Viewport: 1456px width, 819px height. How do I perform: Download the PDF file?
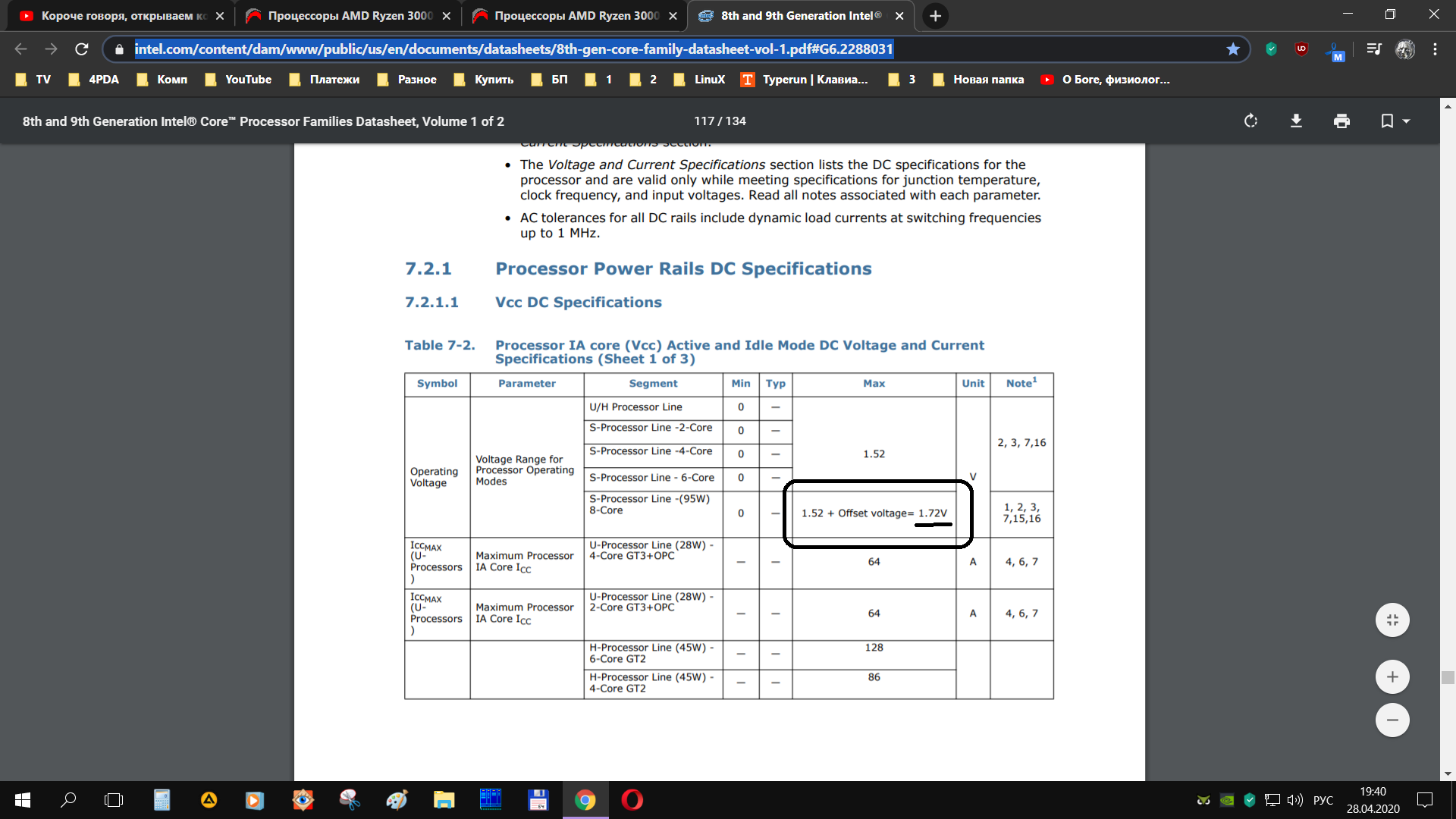point(1296,121)
